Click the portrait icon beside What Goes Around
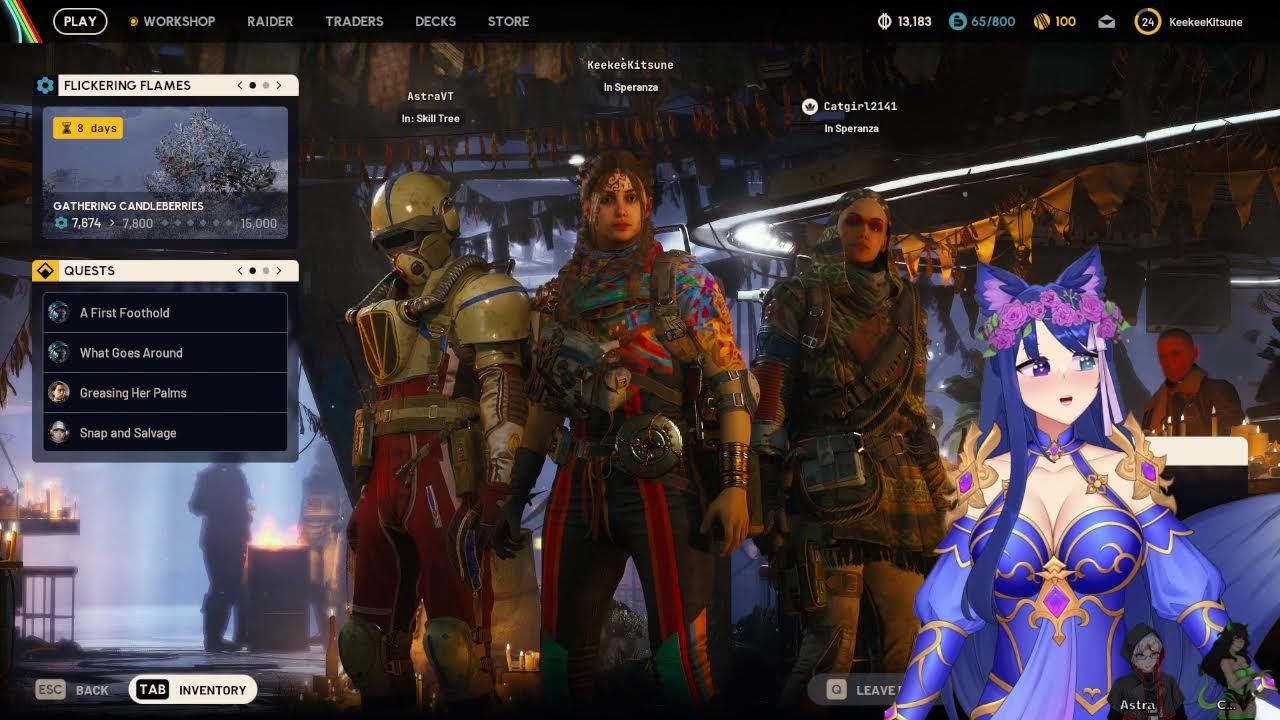1280x720 pixels. point(59,352)
